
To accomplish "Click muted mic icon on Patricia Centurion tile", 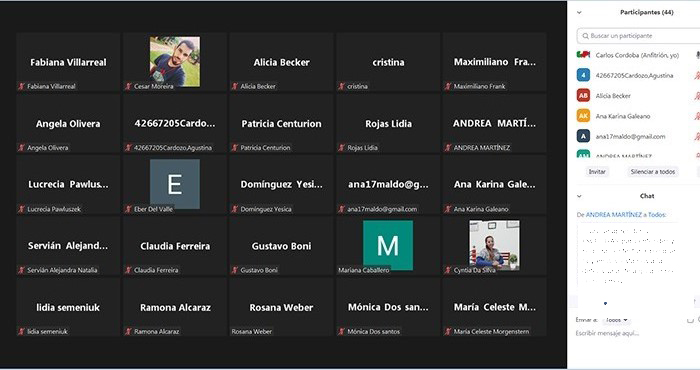I will point(234,148).
